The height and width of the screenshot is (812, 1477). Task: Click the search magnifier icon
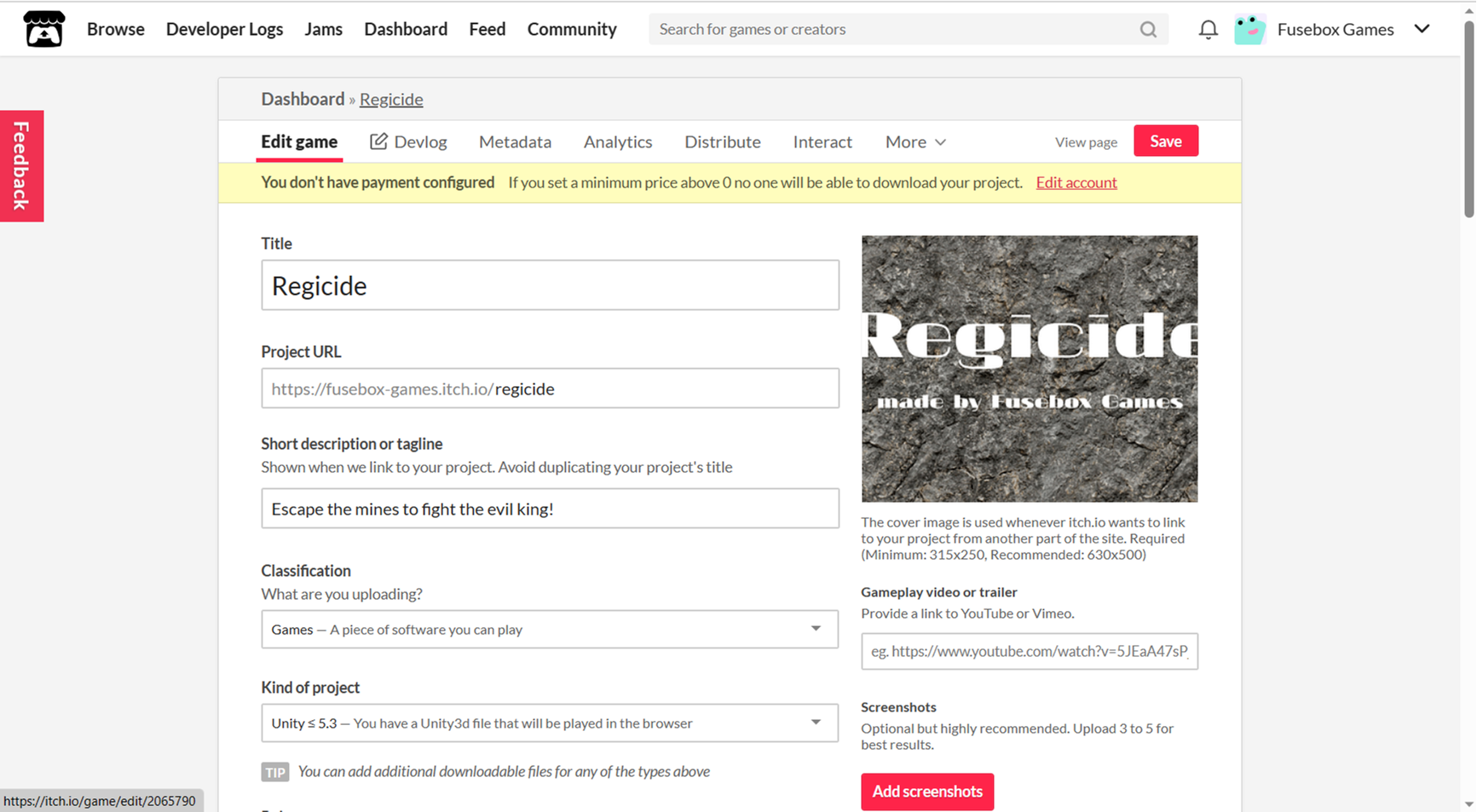[x=1148, y=30]
